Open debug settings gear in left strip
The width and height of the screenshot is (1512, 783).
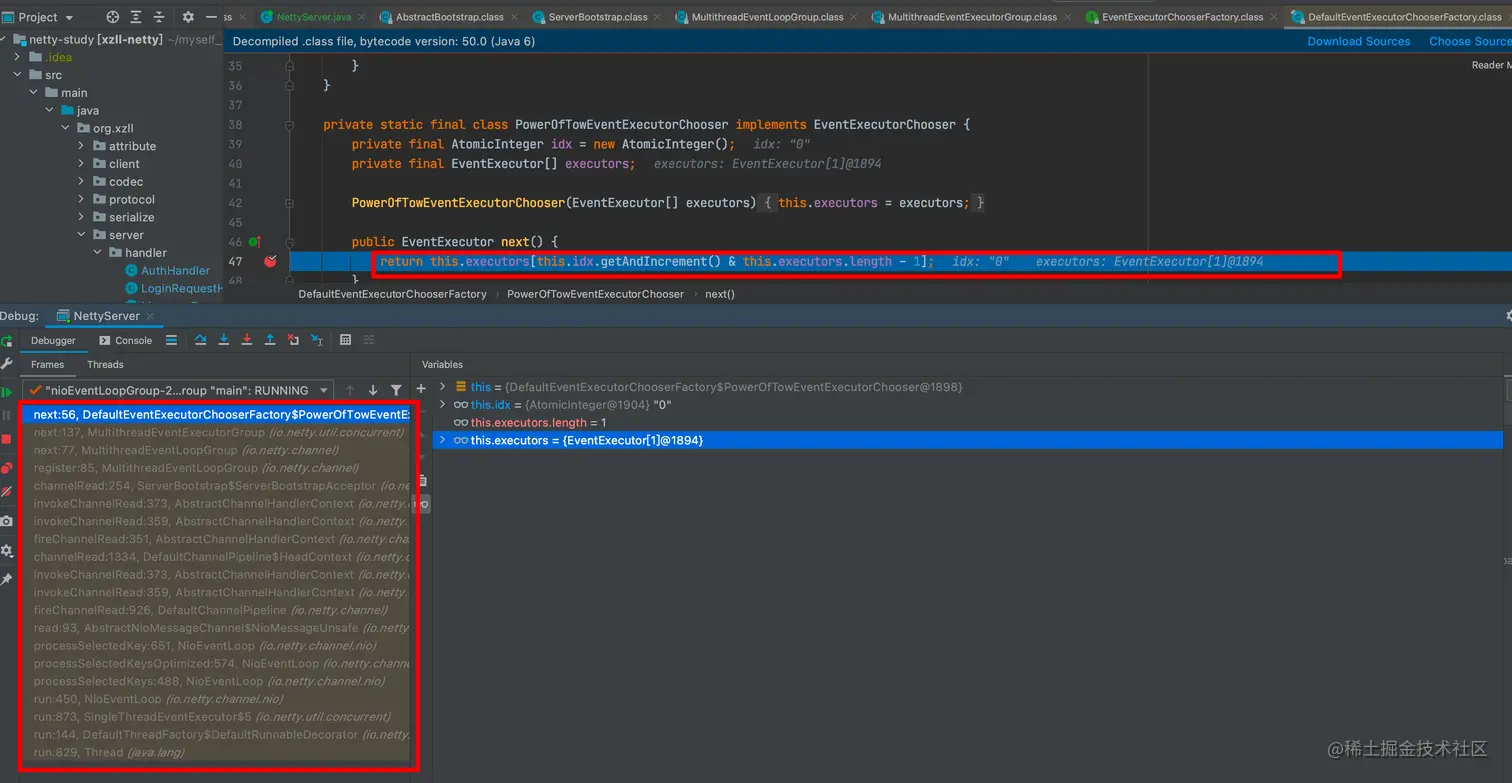pos(7,551)
